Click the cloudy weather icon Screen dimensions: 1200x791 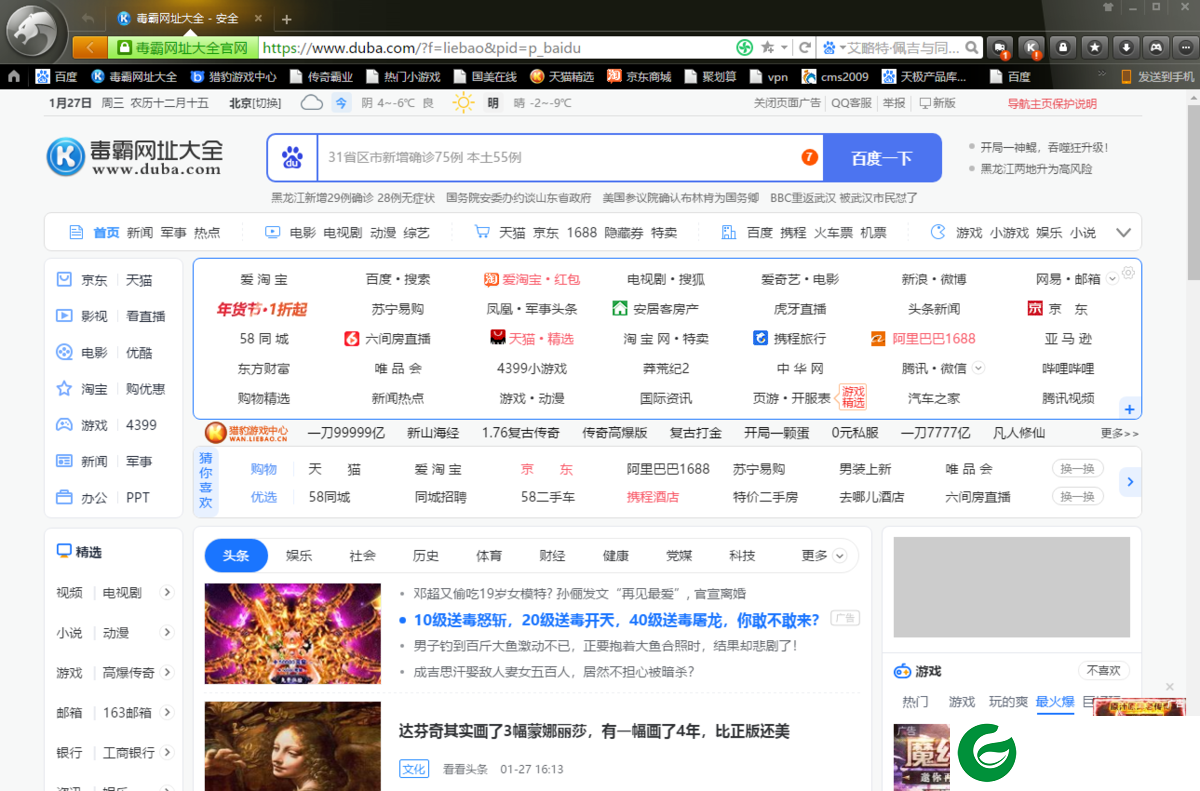(x=312, y=102)
